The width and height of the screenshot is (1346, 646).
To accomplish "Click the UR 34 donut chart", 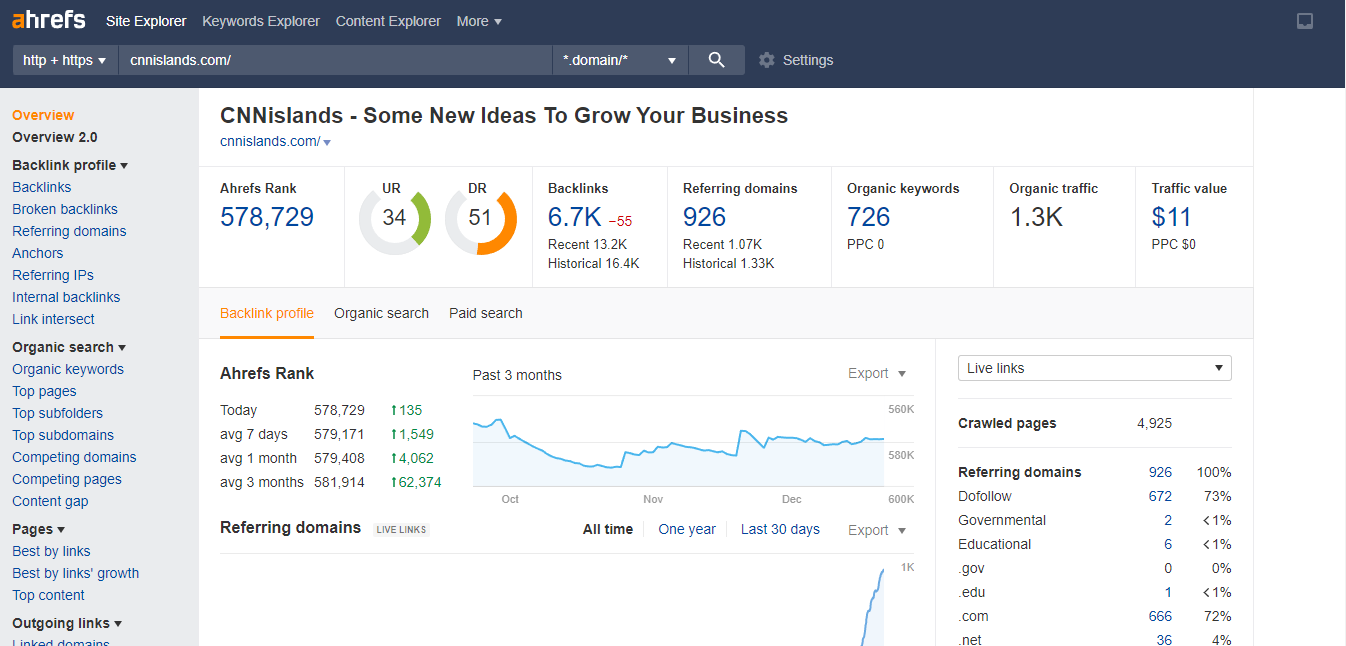I will (394, 217).
